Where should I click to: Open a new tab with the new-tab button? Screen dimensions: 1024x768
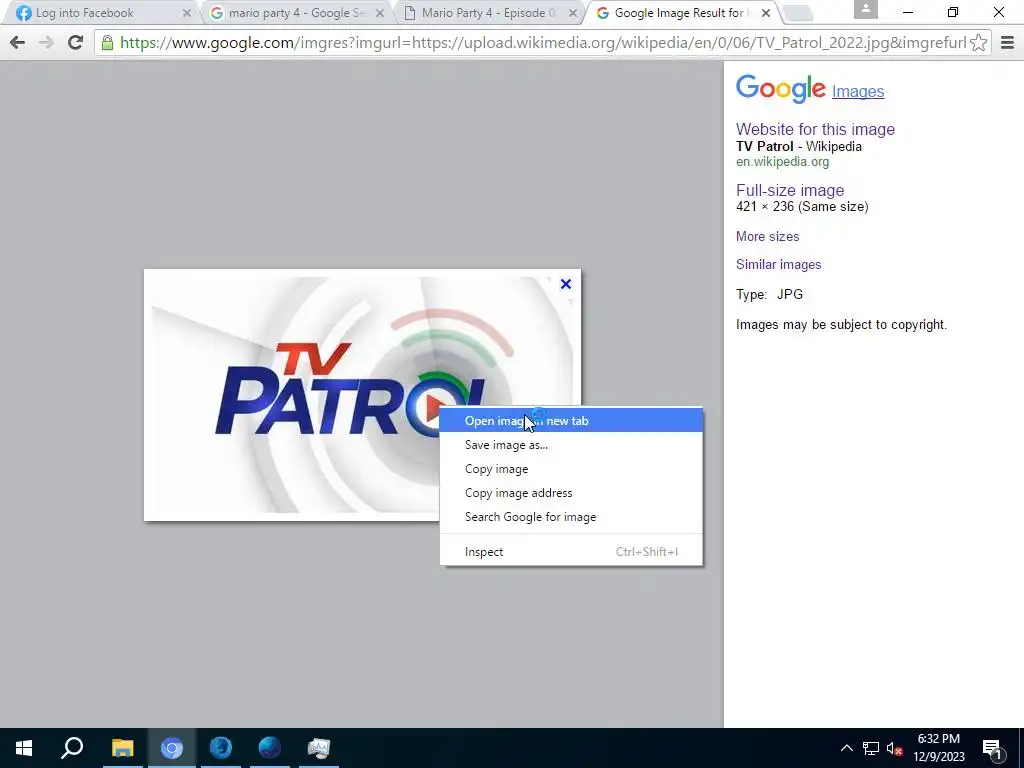click(797, 12)
